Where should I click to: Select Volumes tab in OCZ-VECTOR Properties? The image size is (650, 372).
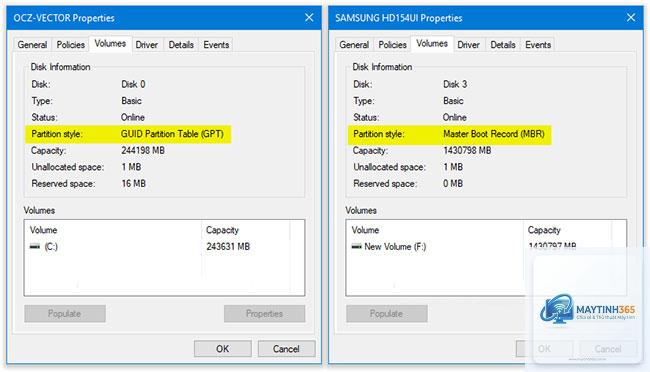pyautogui.click(x=110, y=44)
